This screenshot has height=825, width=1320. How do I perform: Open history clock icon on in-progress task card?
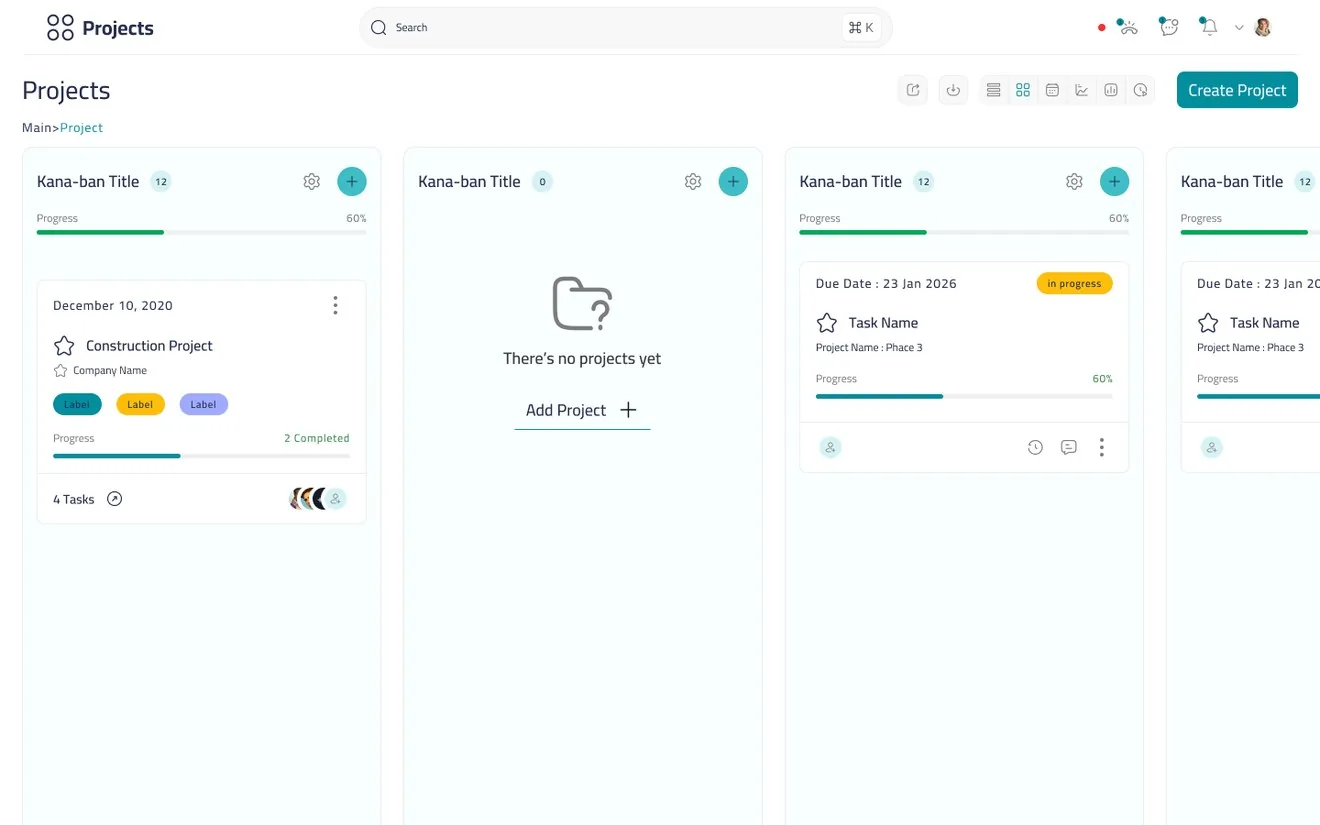click(1035, 447)
